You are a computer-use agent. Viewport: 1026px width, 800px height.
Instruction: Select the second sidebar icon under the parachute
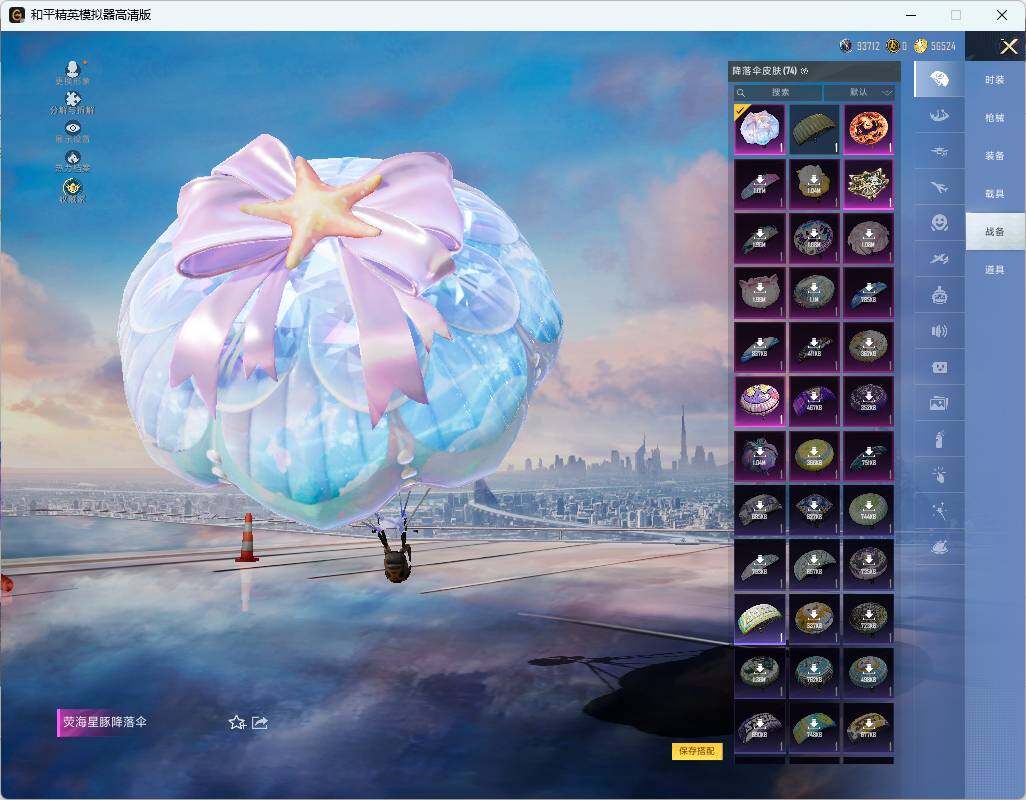tap(939, 116)
